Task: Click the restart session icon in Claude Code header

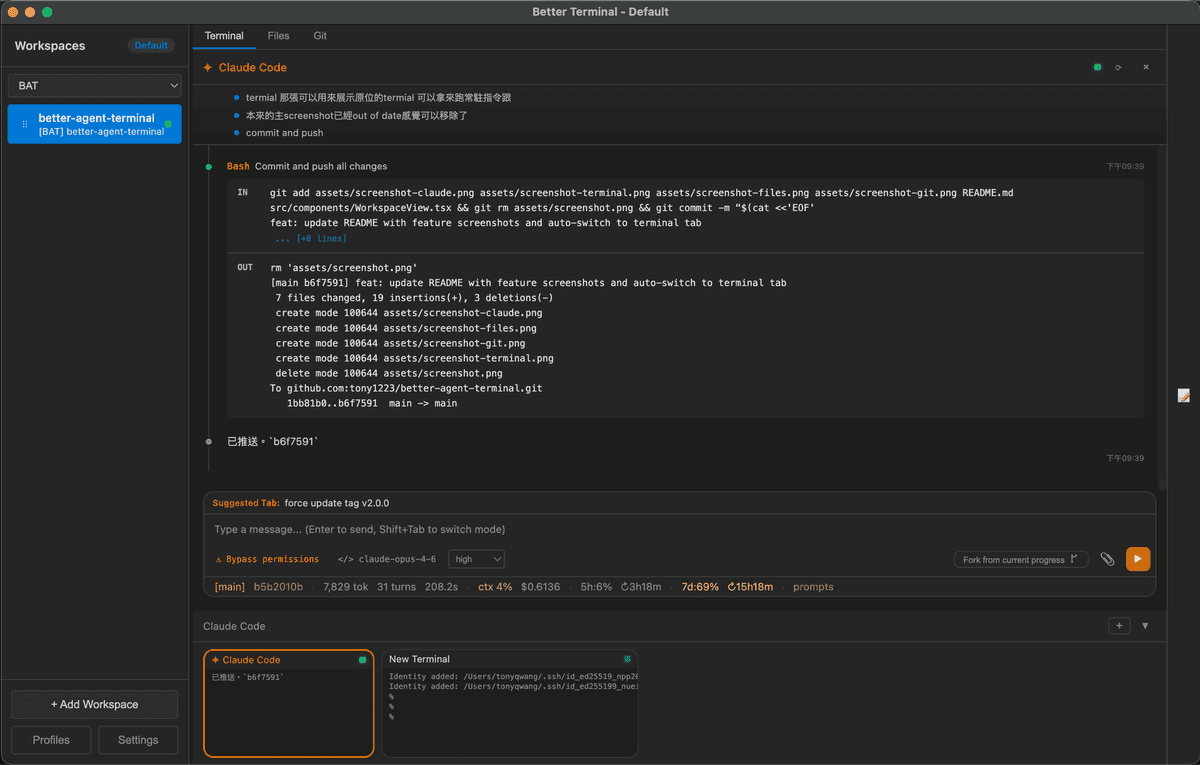Action: [x=1118, y=67]
